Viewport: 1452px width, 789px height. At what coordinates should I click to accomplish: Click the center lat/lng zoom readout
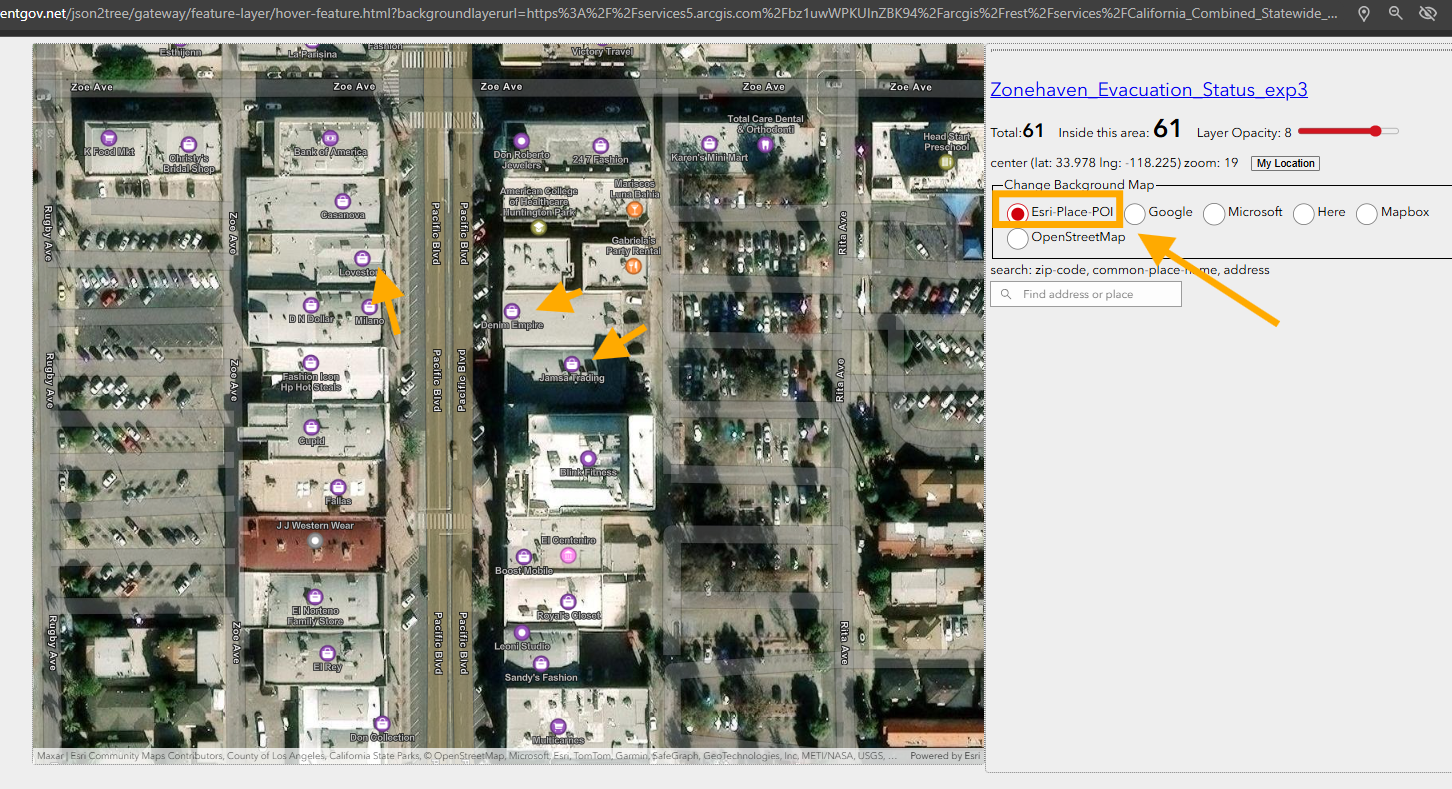pos(1115,163)
